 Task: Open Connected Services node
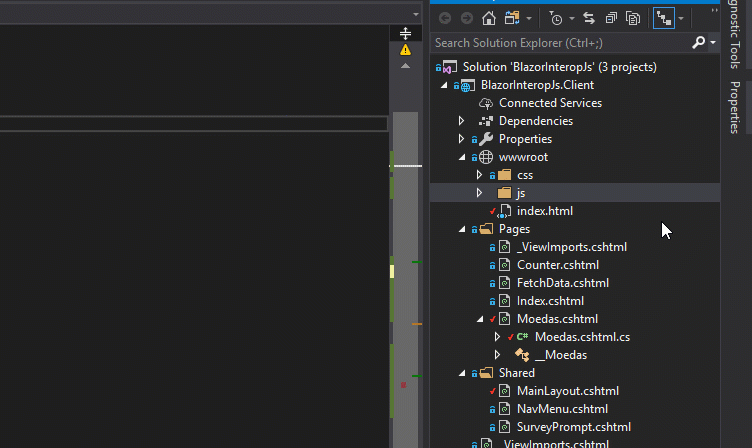click(x=550, y=103)
